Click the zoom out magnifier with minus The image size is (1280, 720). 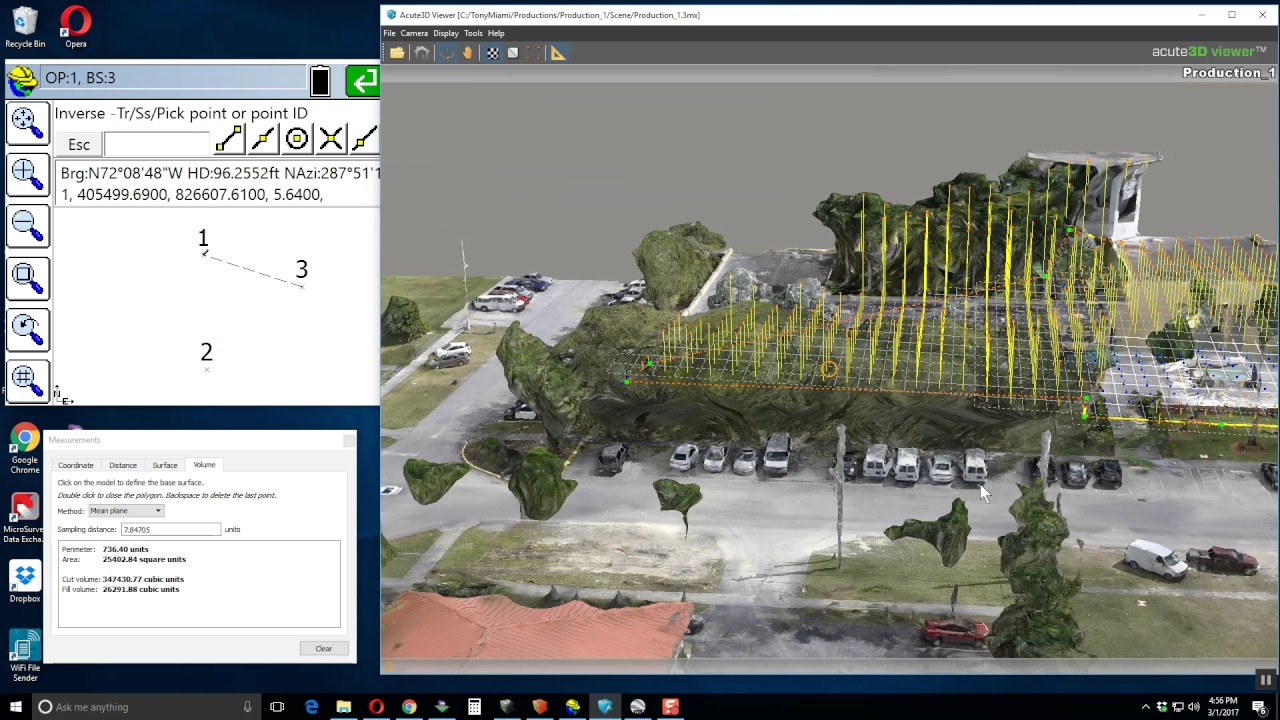tap(27, 226)
